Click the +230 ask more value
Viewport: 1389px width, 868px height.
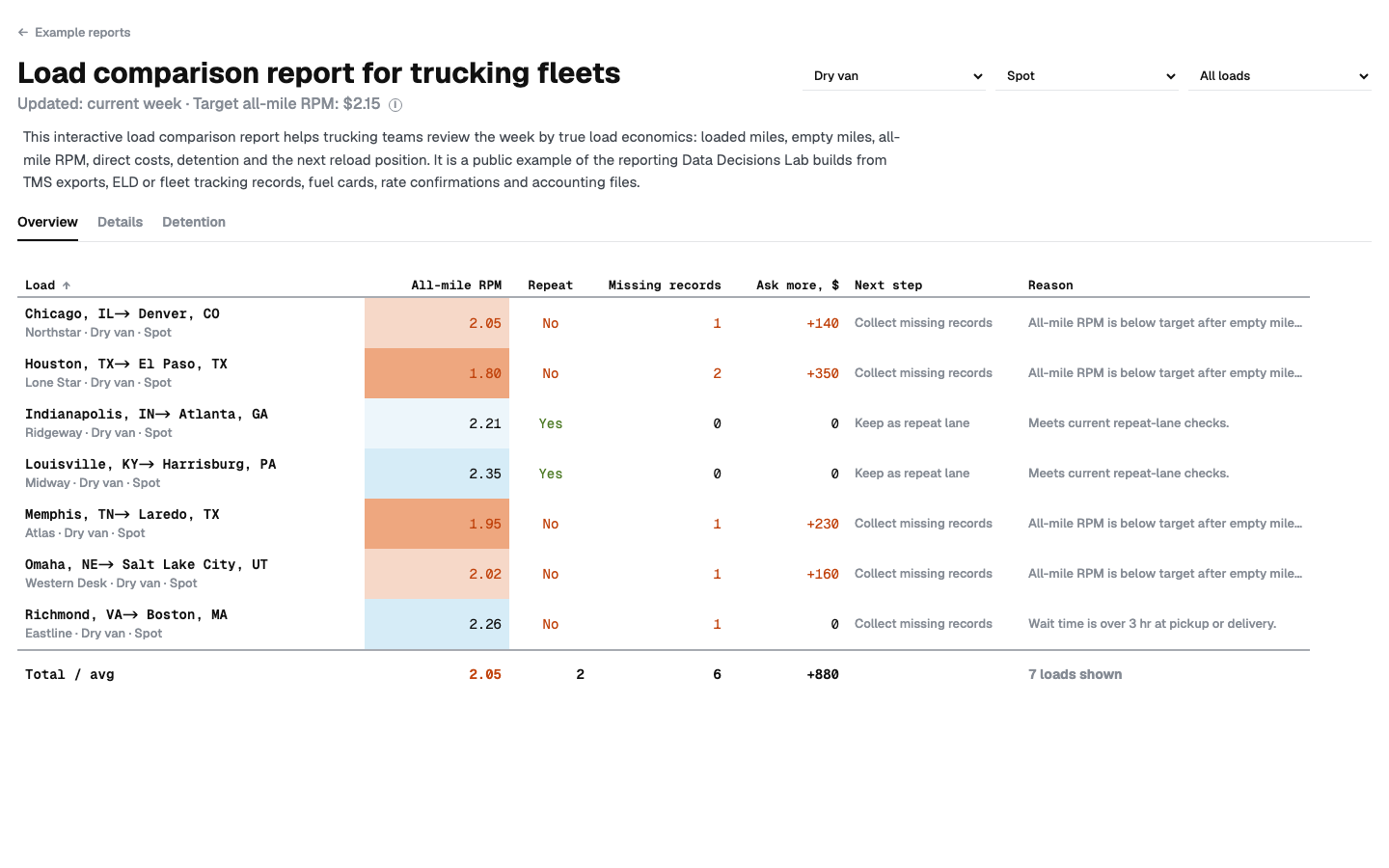click(x=823, y=525)
